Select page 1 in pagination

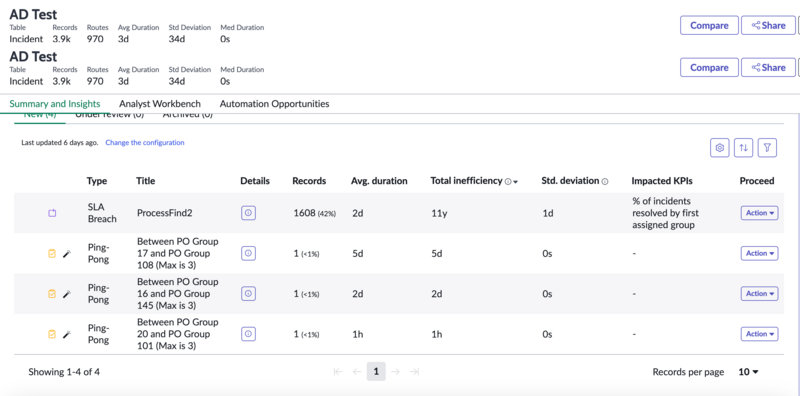click(x=376, y=372)
